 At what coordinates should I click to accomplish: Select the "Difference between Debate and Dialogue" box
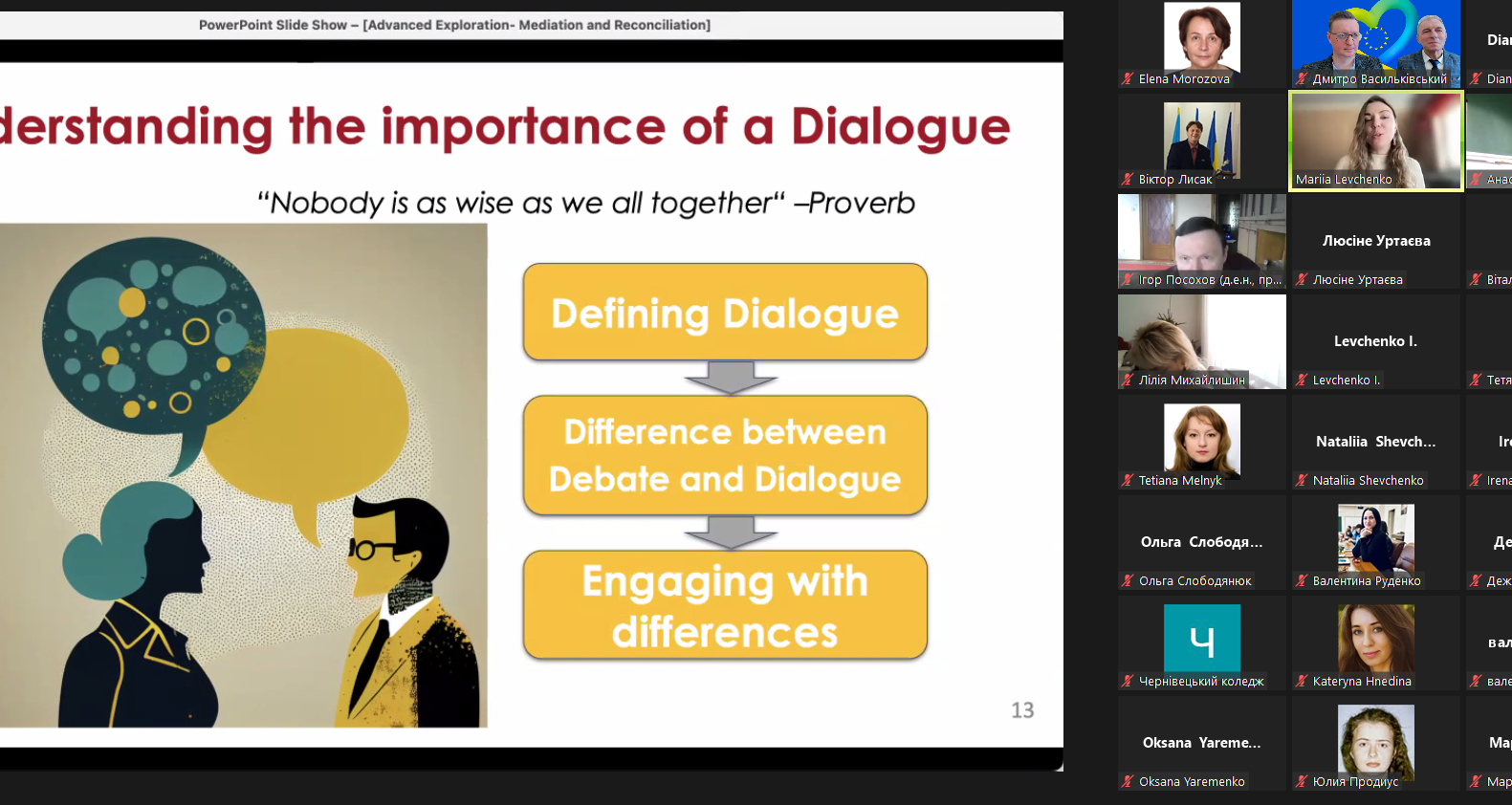725,455
